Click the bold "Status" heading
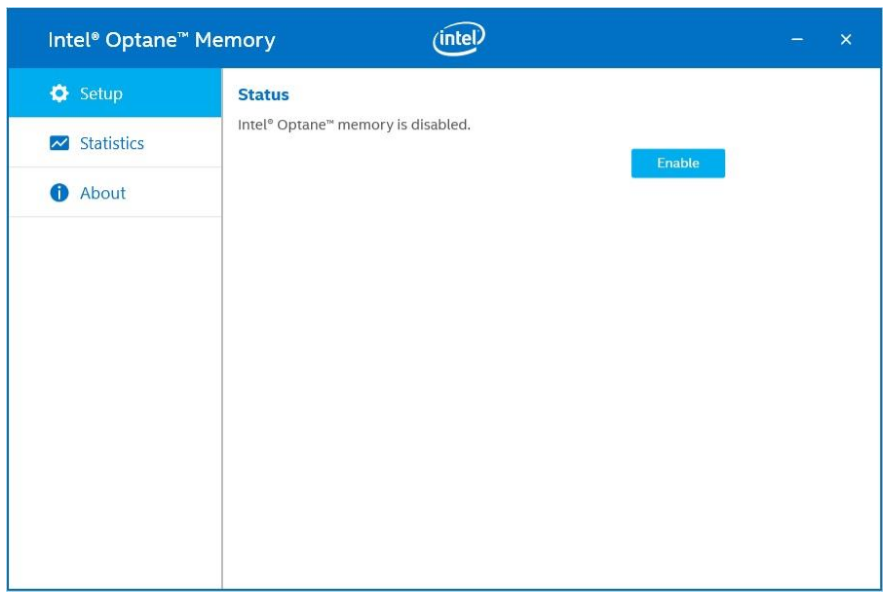 [263, 95]
